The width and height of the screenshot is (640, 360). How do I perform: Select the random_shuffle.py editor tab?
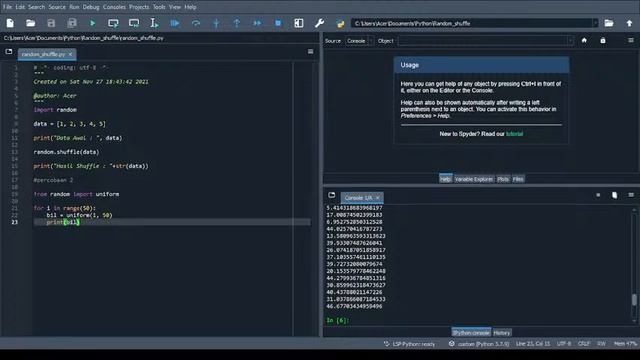click(x=43, y=54)
